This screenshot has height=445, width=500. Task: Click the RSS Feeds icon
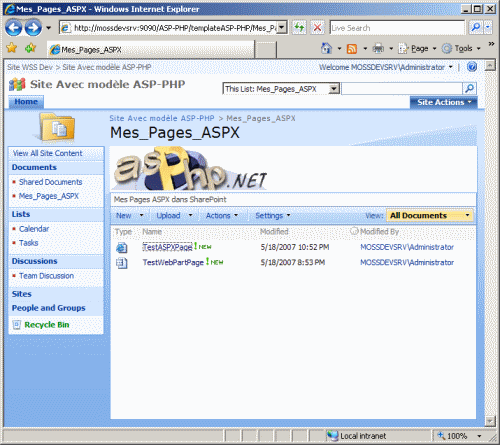(x=352, y=49)
